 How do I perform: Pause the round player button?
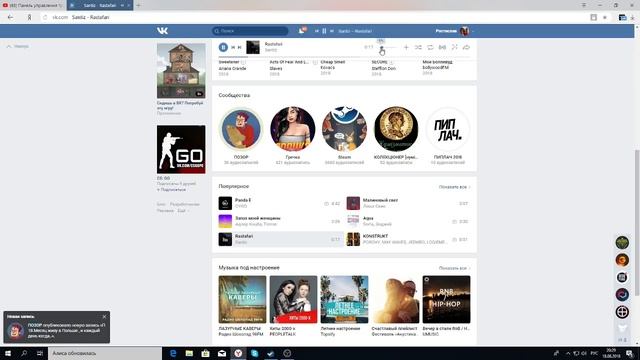(223, 47)
